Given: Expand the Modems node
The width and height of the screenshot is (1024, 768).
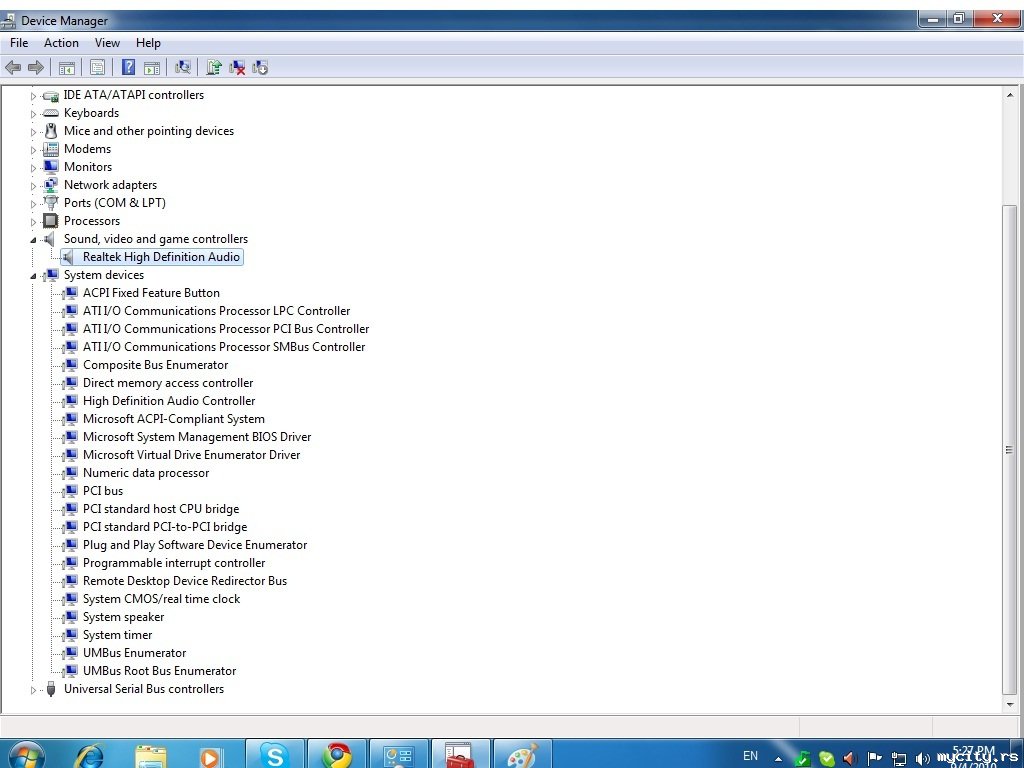Looking at the screenshot, I should [33, 150].
